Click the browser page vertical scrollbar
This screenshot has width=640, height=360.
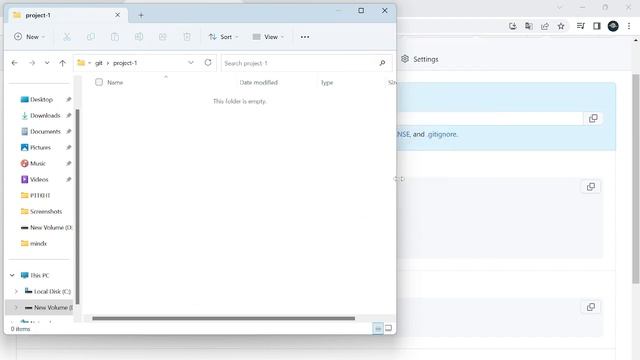pyautogui.click(x=636, y=178)
